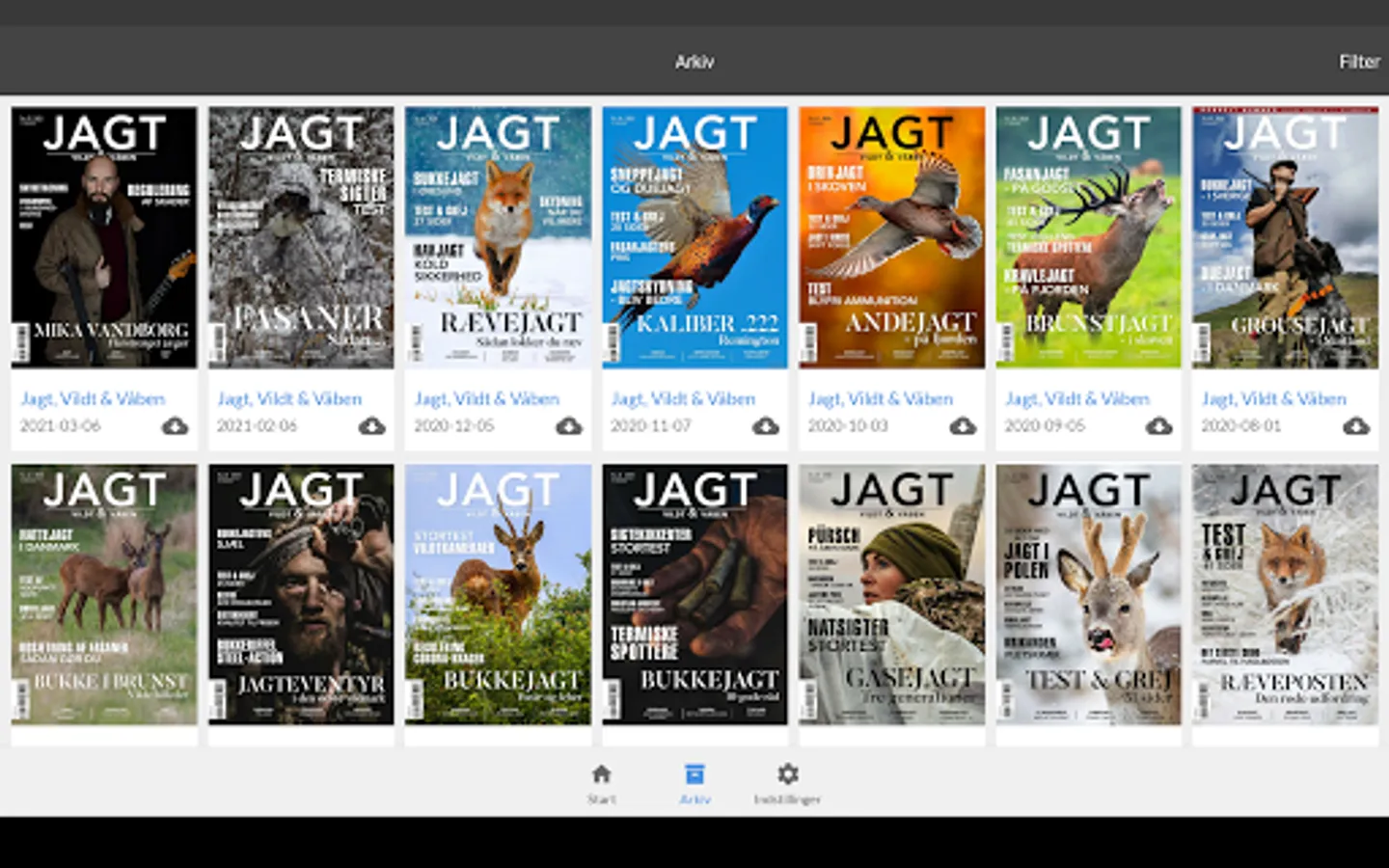The width and height of the screenshot is (1389, 868).
Task: Click the title link above date 2021-02-06
Action: [289, 398]
